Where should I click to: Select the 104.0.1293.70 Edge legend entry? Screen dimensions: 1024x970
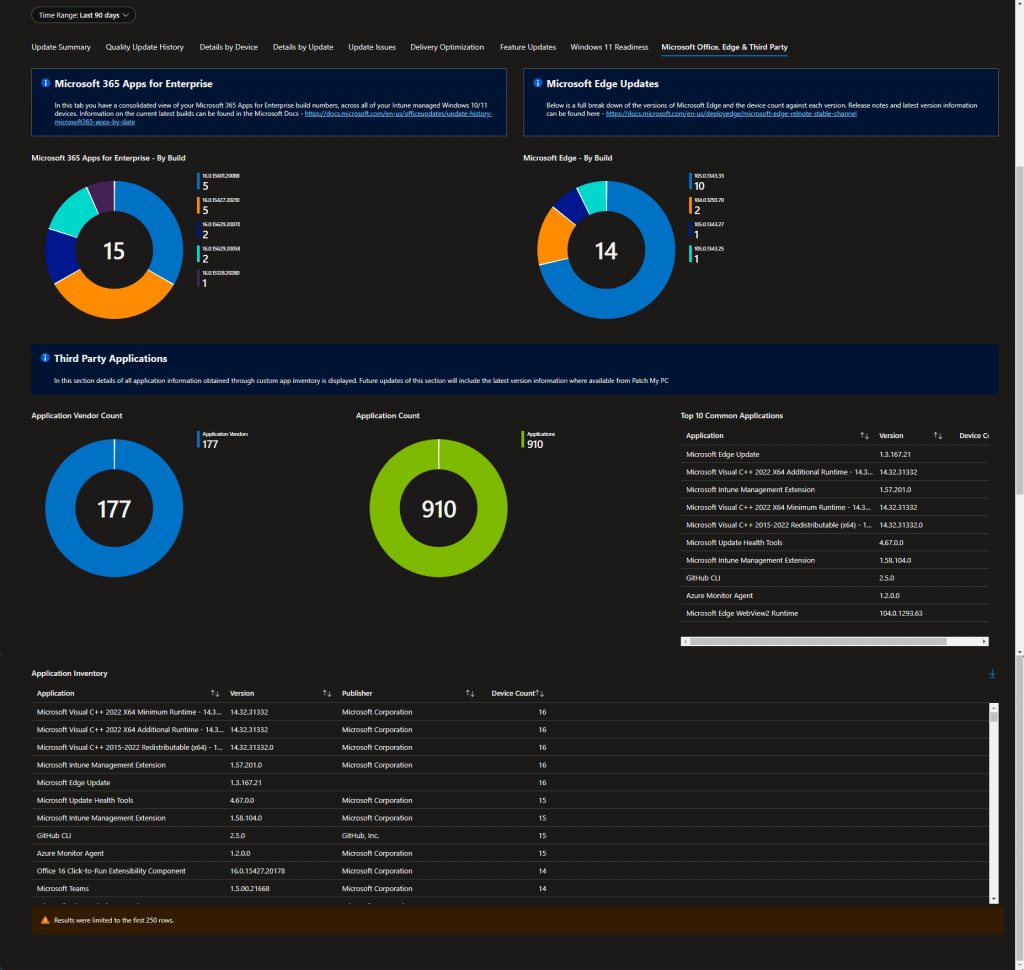(x=707, y=206)
